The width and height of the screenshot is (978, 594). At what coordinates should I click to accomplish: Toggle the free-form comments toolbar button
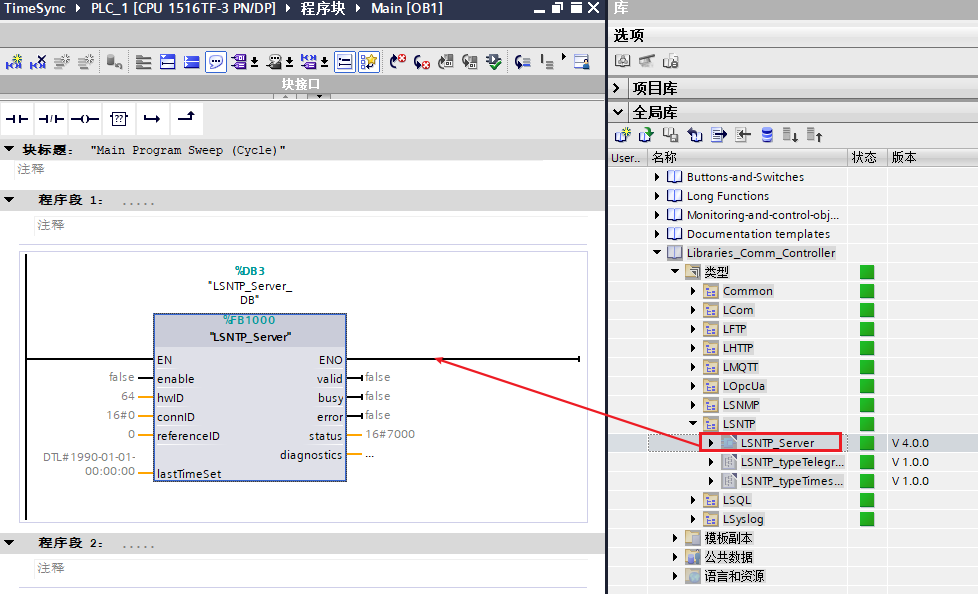(343, 62)
